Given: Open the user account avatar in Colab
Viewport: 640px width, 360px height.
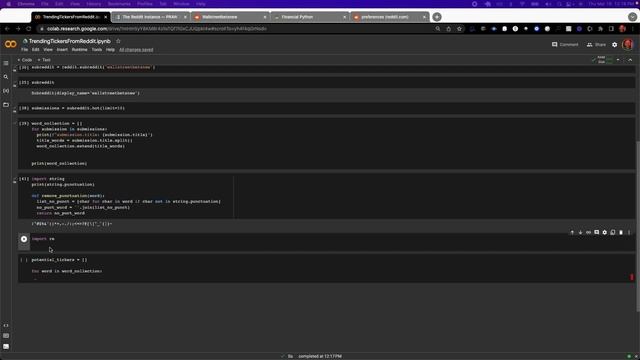Looking at the screenshot, I should (628, 44).
